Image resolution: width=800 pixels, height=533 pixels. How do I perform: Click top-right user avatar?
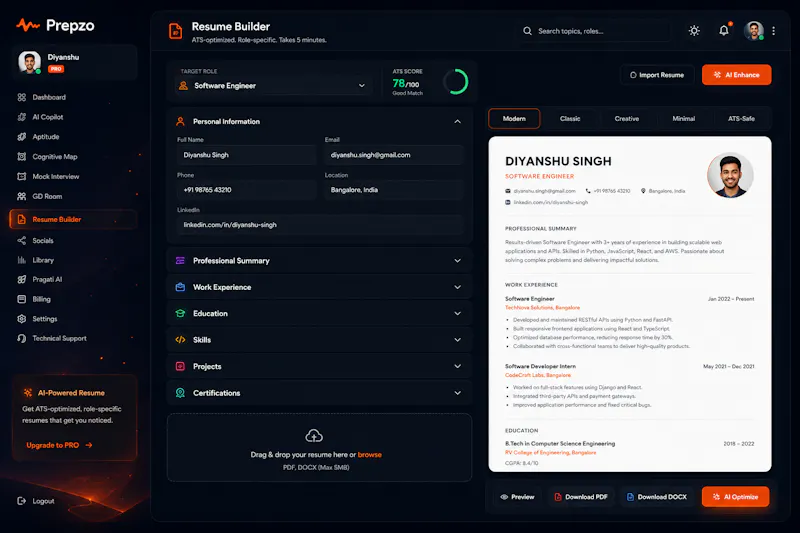754,31
